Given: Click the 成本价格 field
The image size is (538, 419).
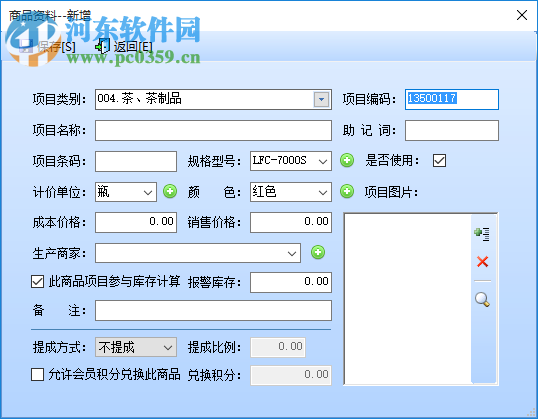Looking at the screenshot, I should coord(136,222).
